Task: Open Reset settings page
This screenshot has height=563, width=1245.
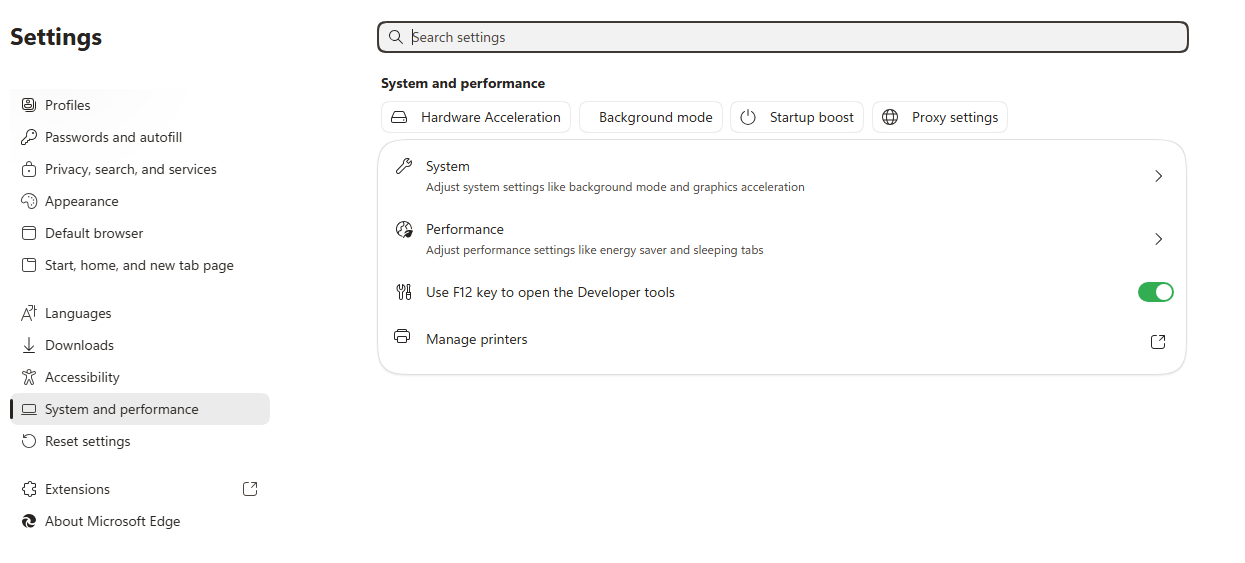Action: coord(140,441)
